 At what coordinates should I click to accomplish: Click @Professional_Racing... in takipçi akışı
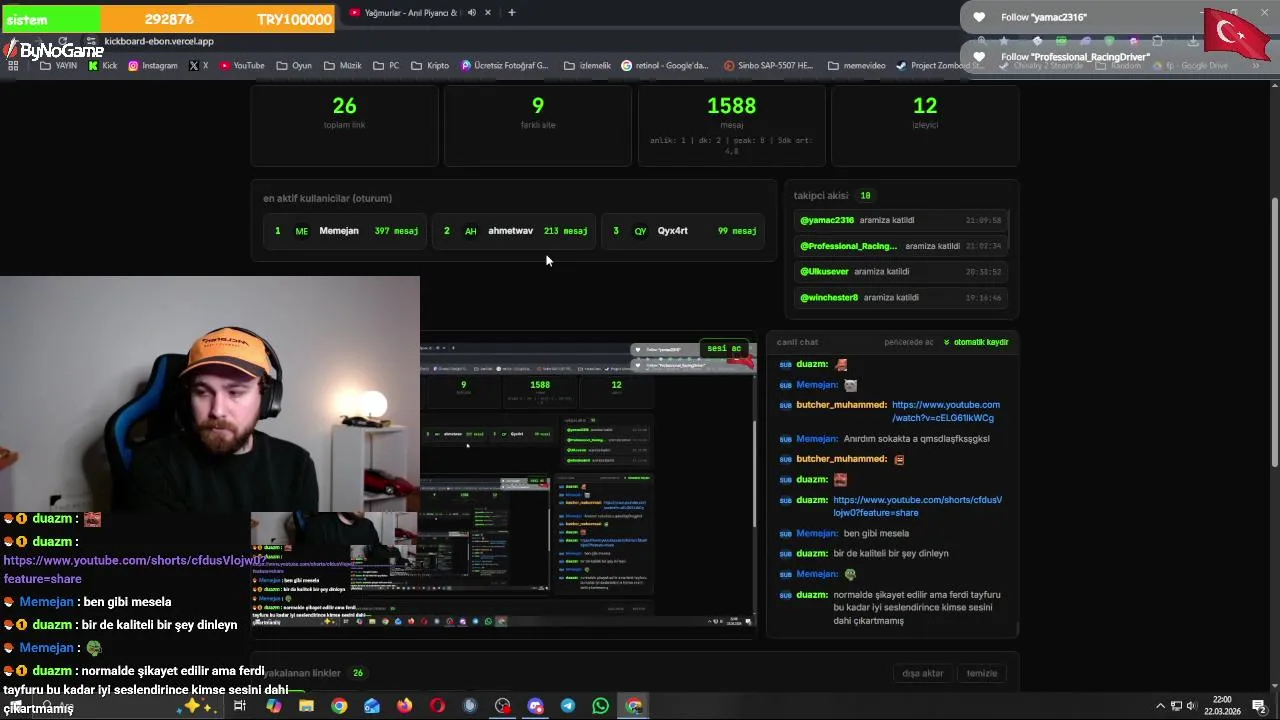pyautogui.click(x=849, y=246)
